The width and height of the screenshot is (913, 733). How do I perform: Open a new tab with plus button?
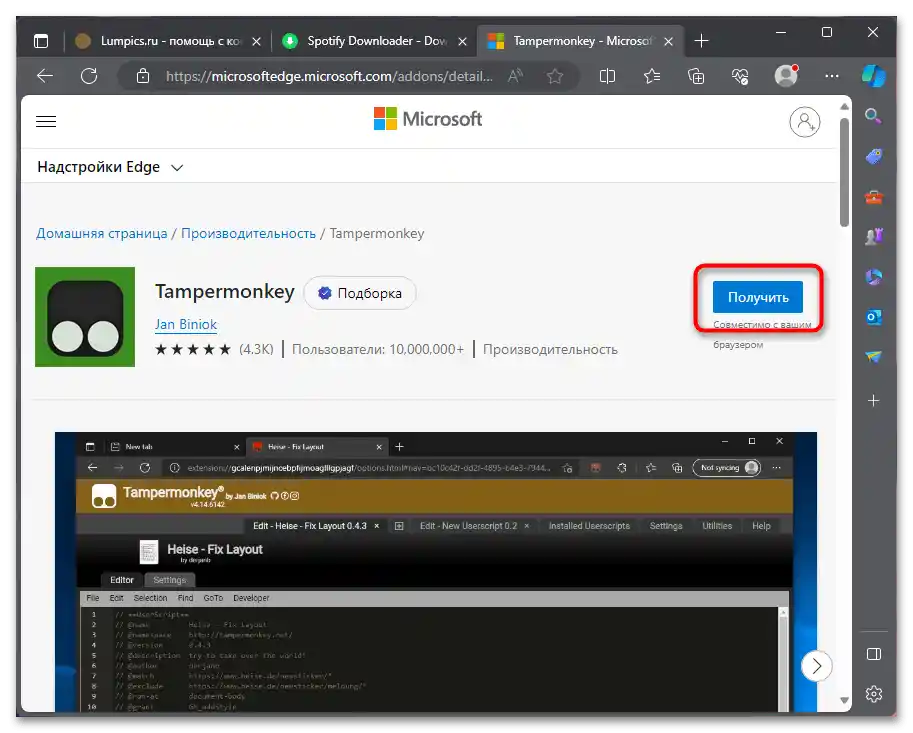point(702,41)
